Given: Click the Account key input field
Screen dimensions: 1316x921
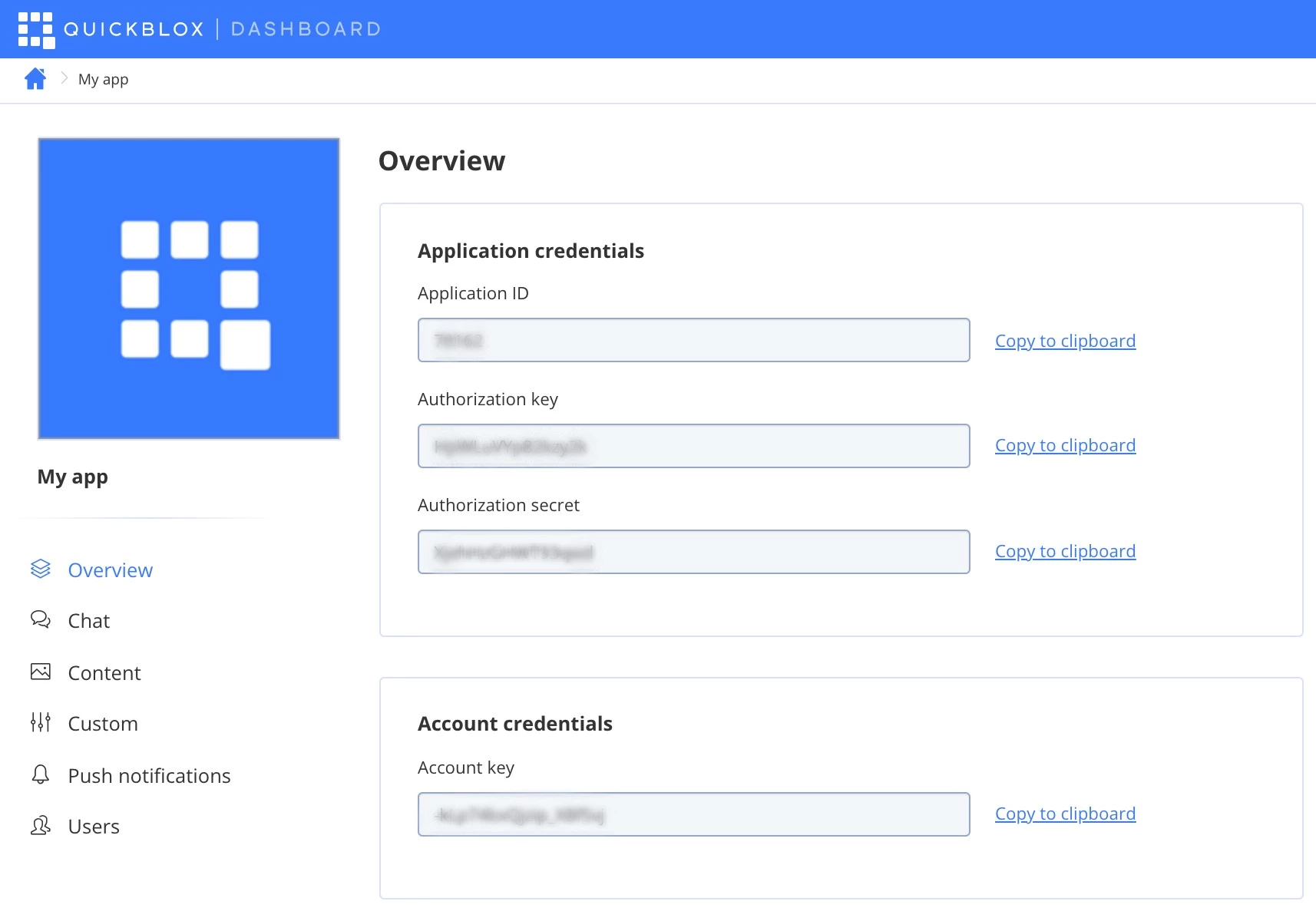Looking at the screenshot, I should pos(693,814).
